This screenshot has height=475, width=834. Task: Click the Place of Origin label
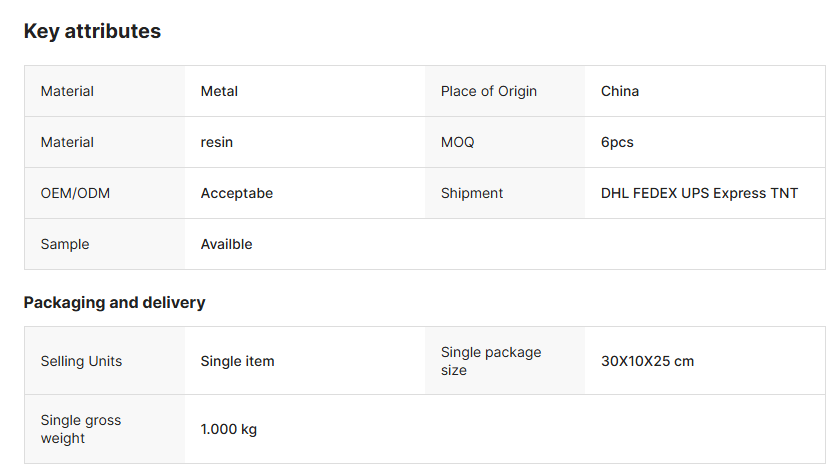pyautogui.click(x=488, y=91)
